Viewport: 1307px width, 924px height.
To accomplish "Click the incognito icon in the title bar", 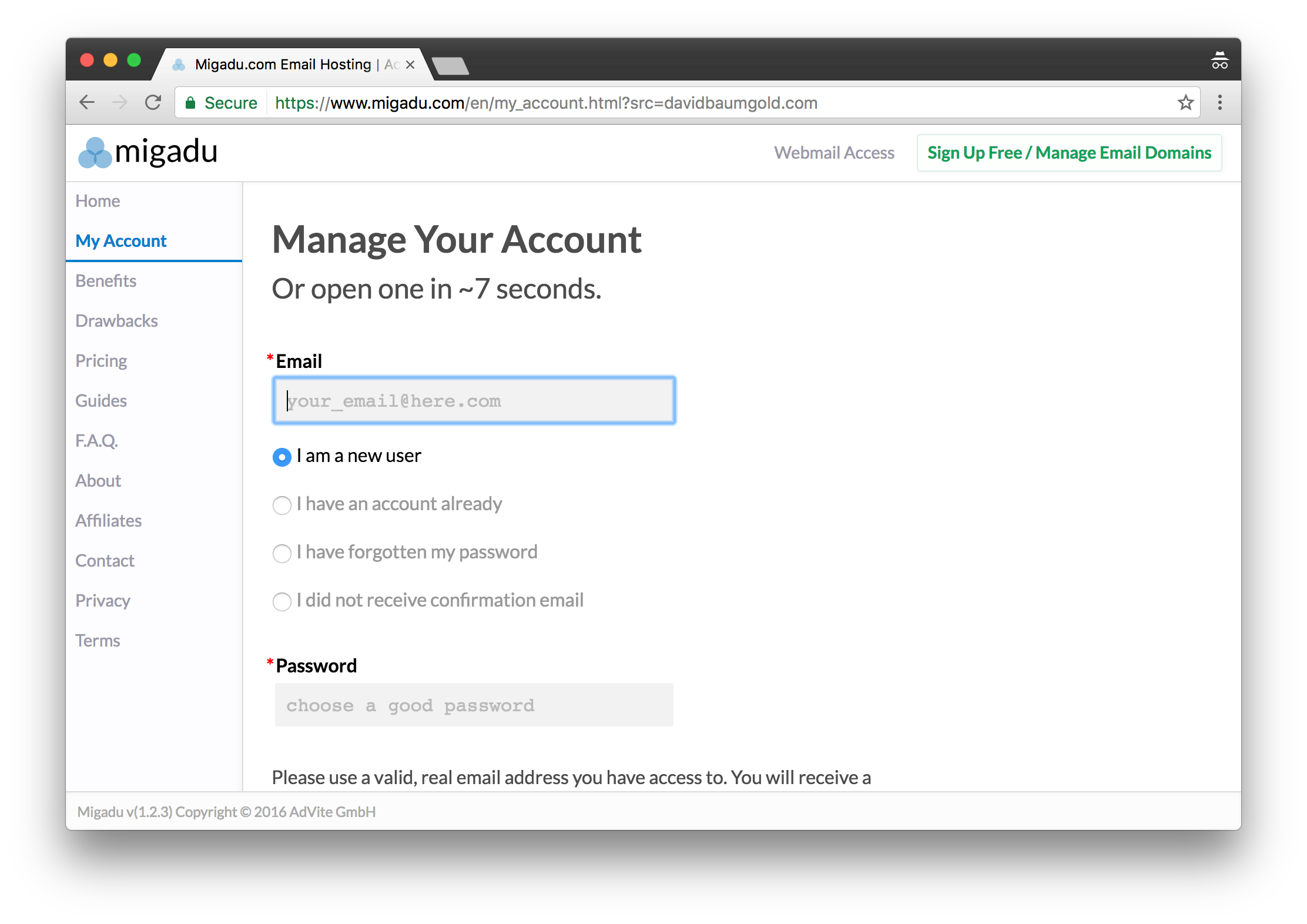I will 1219,61.
